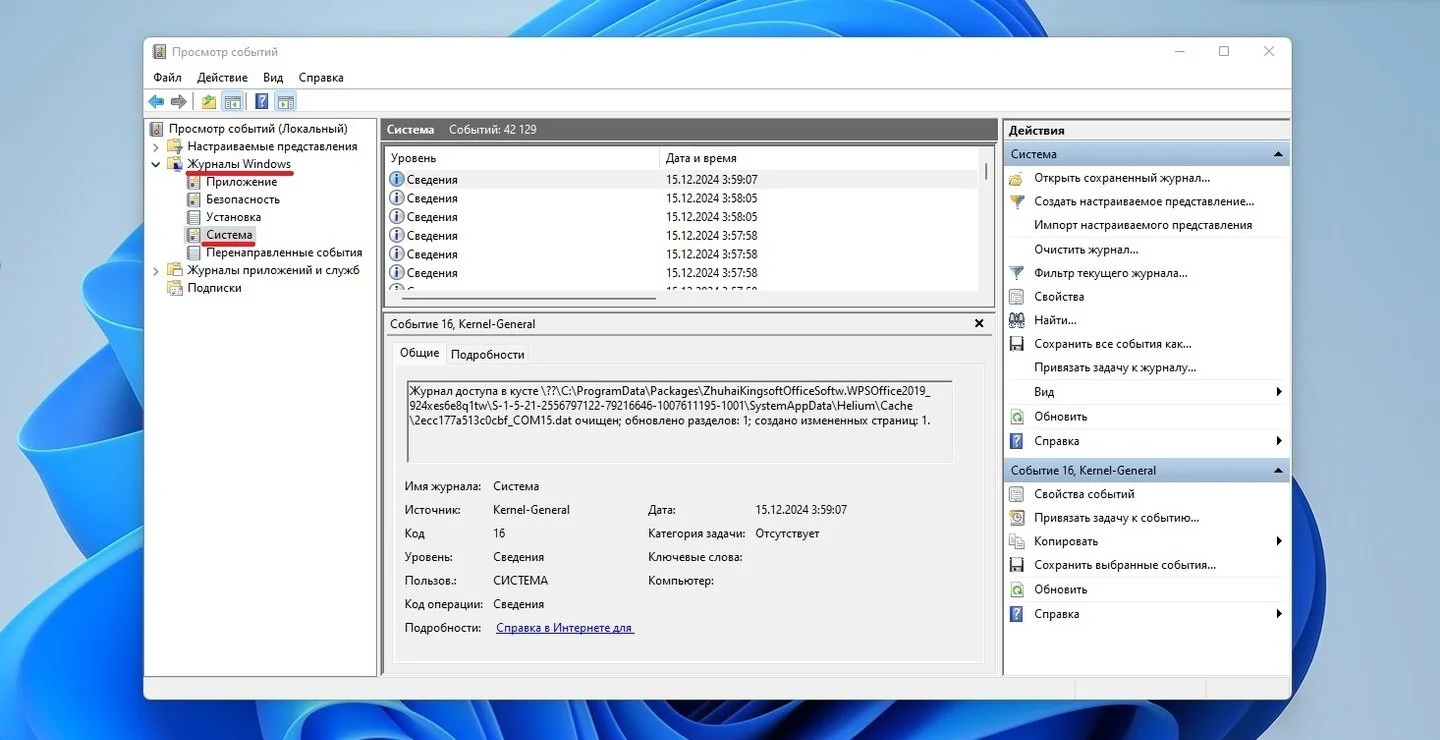Close the Событие 16 details pane
The height and width of the screenshot is (740, 1440).
(x=979, y=323)
